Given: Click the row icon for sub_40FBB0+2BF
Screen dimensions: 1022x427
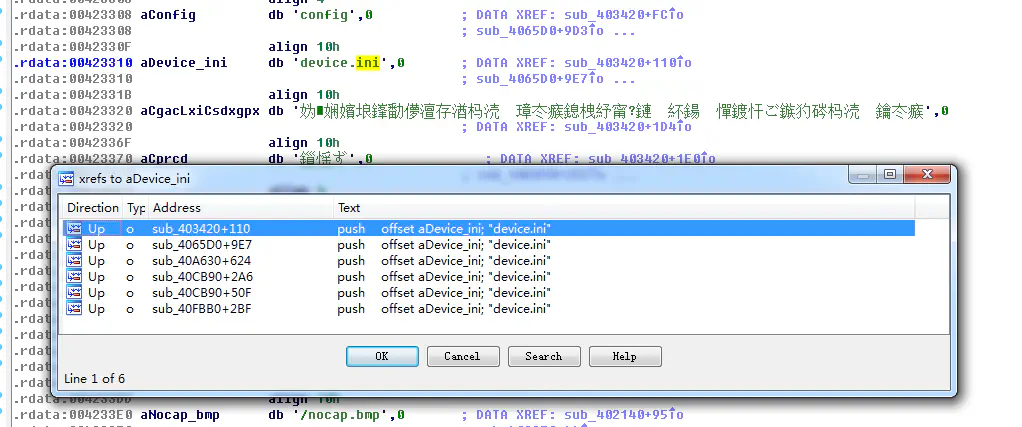Looking at the screenshot, I should 74,309.
